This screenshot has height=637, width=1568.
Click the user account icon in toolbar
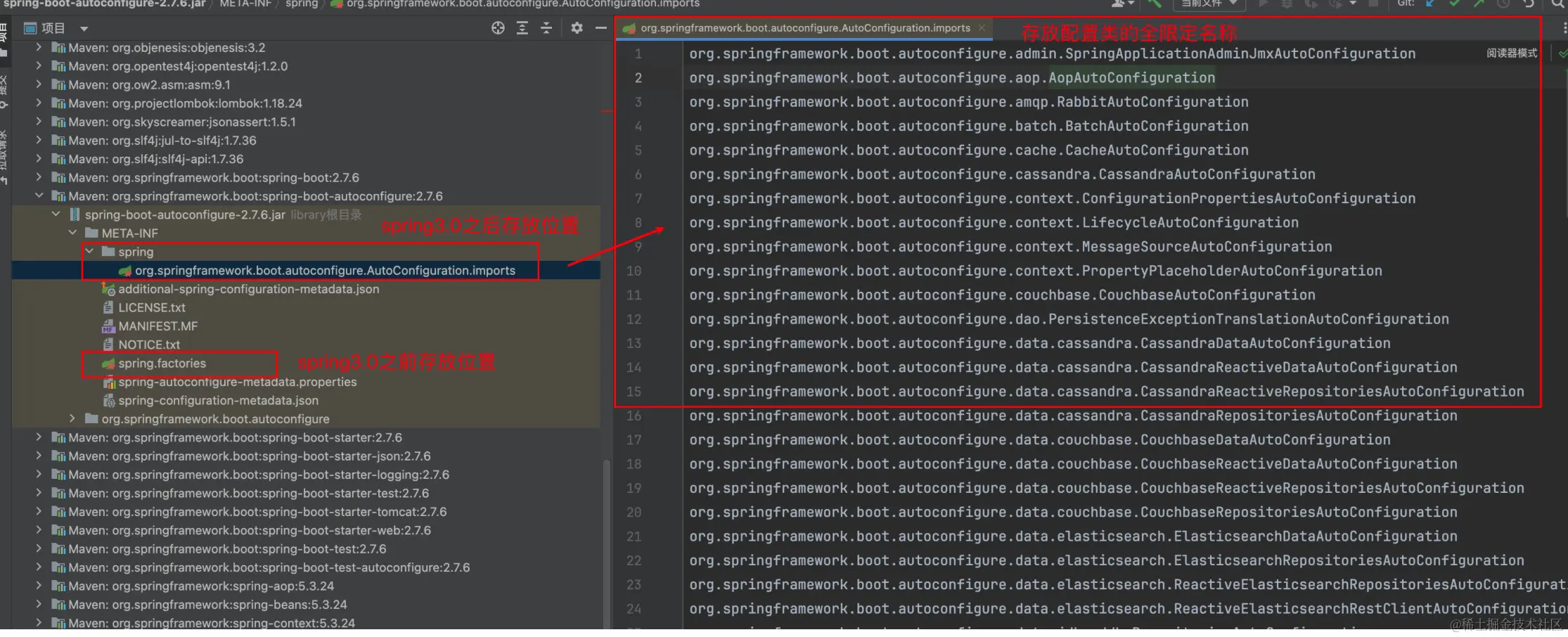point(1118,4)
